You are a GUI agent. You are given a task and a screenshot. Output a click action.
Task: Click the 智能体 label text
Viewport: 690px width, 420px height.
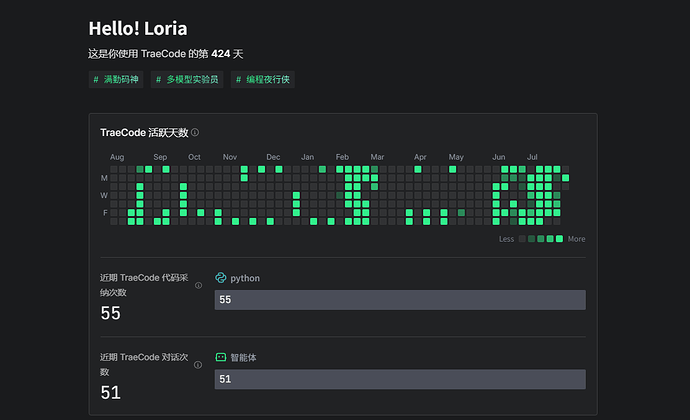tap(243, 357)
